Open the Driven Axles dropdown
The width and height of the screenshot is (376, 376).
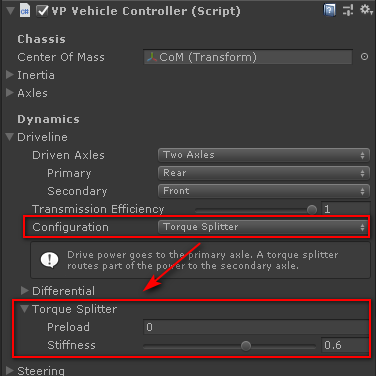(264, 155)
